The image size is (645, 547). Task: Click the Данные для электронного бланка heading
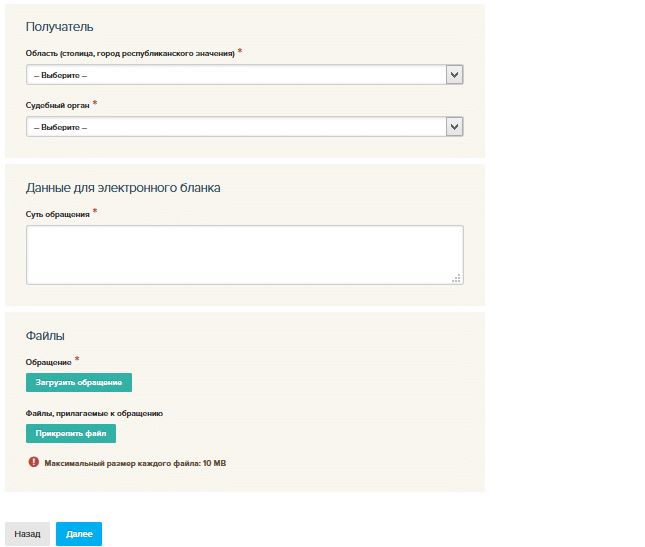122,187
